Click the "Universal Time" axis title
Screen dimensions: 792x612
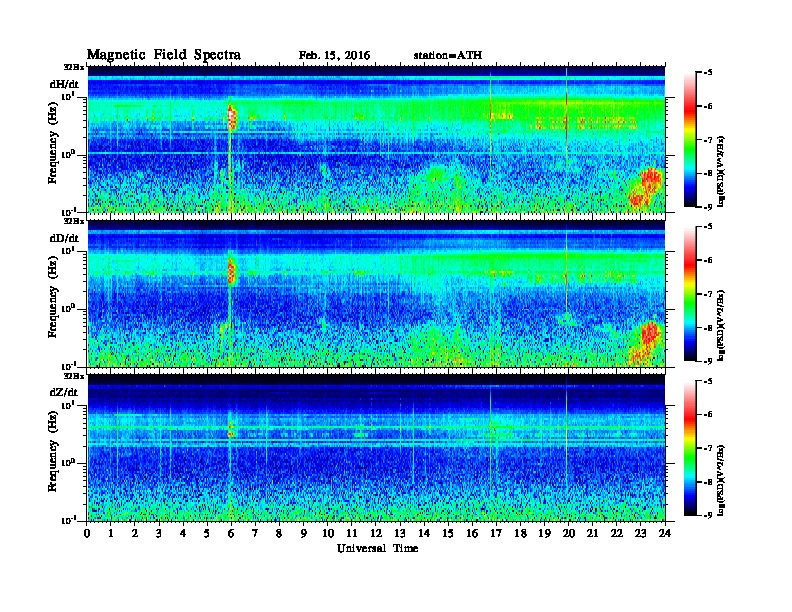click(377, 548)
